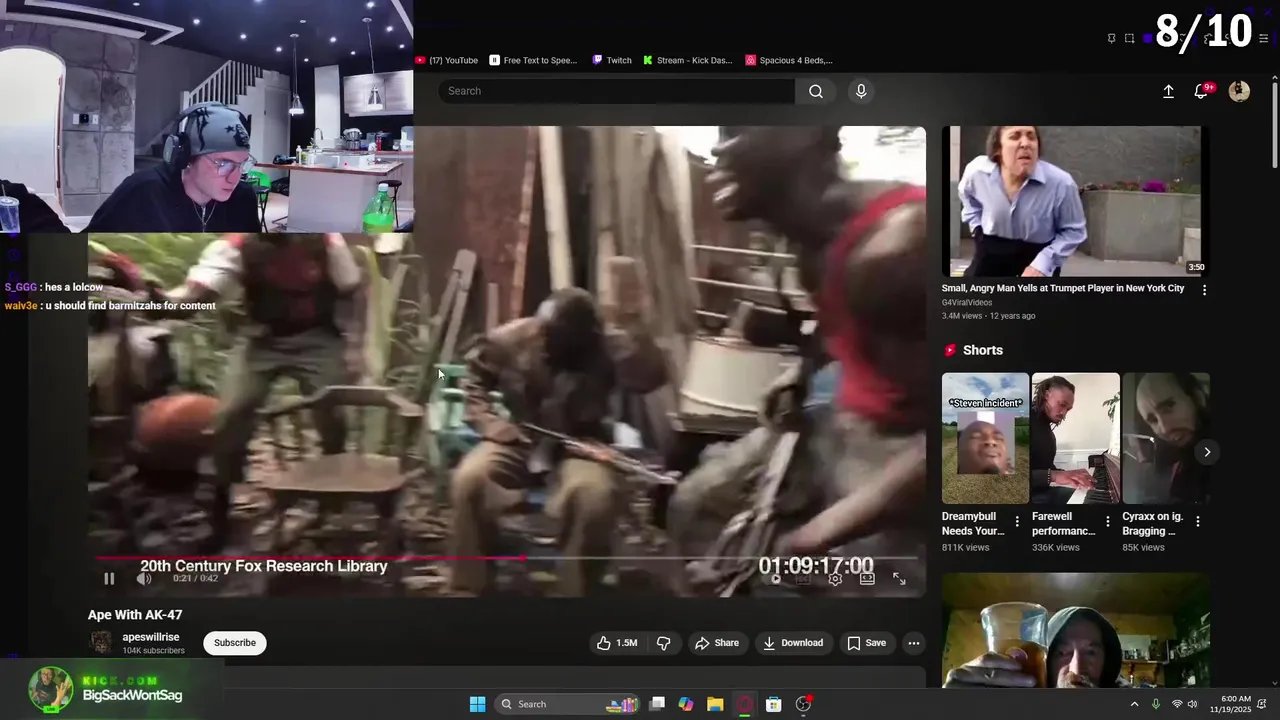Viewport: 1280px width, 720px height.
Task: Start voice search with the microphone
Action: click(x=861, y=91)
